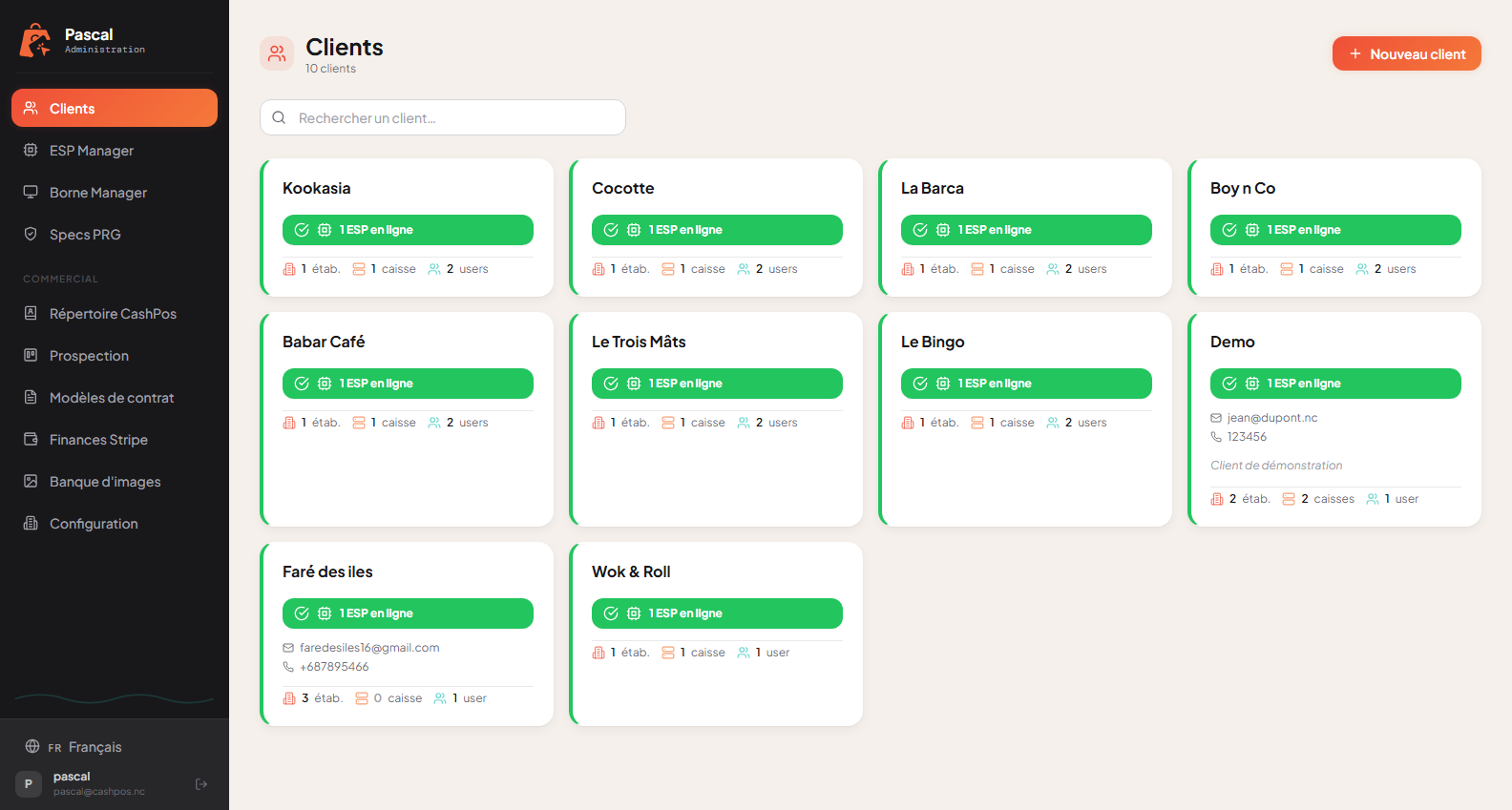Click Demo's phone number 123456

tap(1247, 437)
